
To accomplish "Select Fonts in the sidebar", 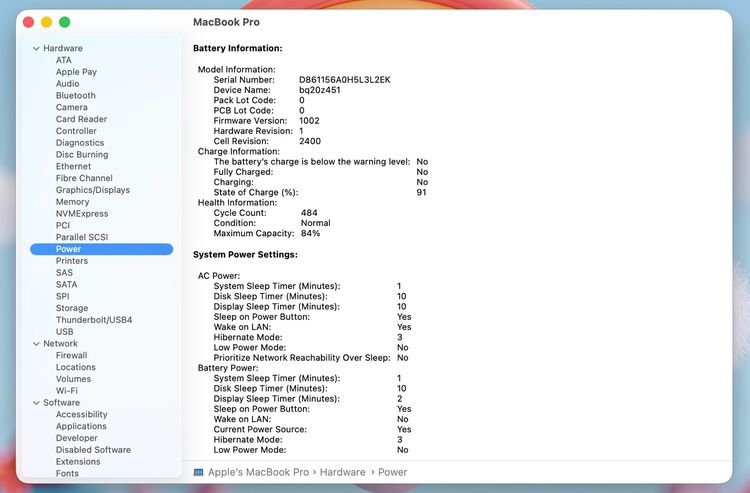I will point(67,474).
